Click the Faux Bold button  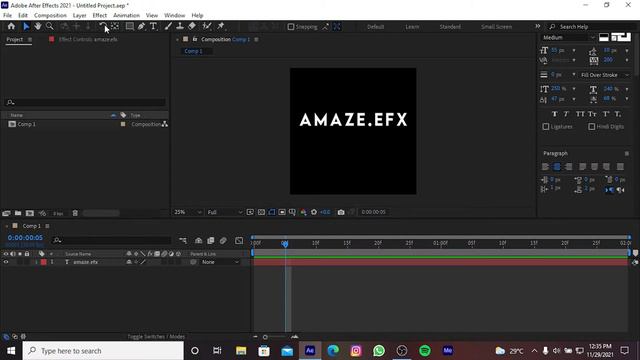(554, 114)
